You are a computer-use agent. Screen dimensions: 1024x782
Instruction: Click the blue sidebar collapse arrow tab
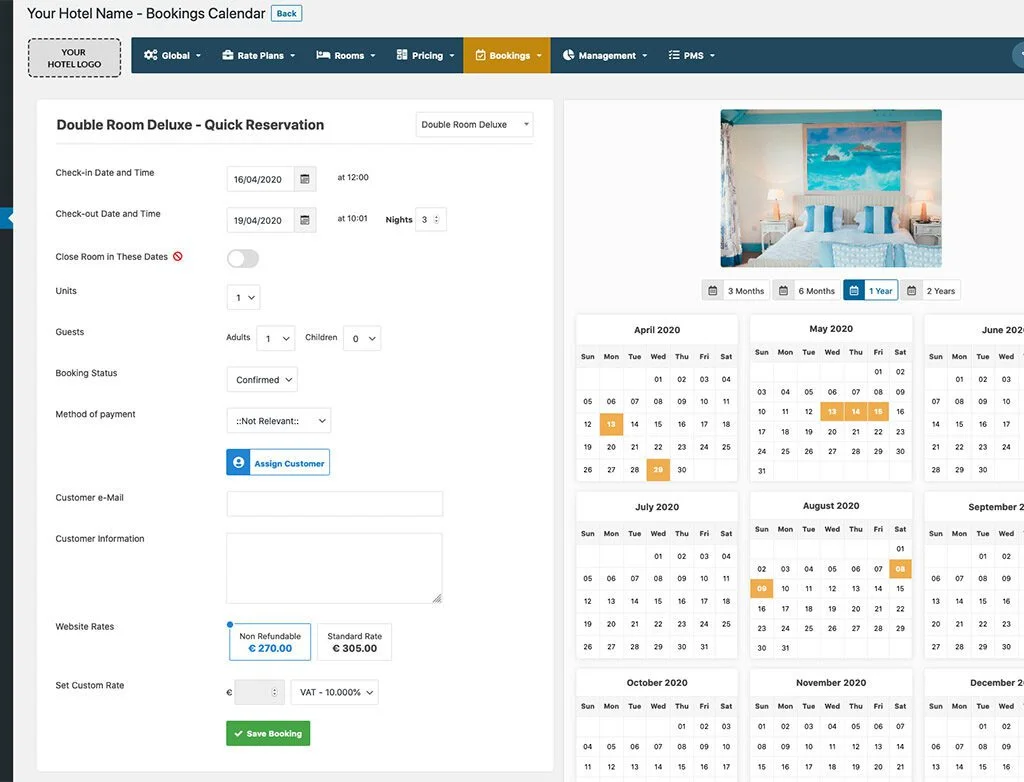coord(7,218)
